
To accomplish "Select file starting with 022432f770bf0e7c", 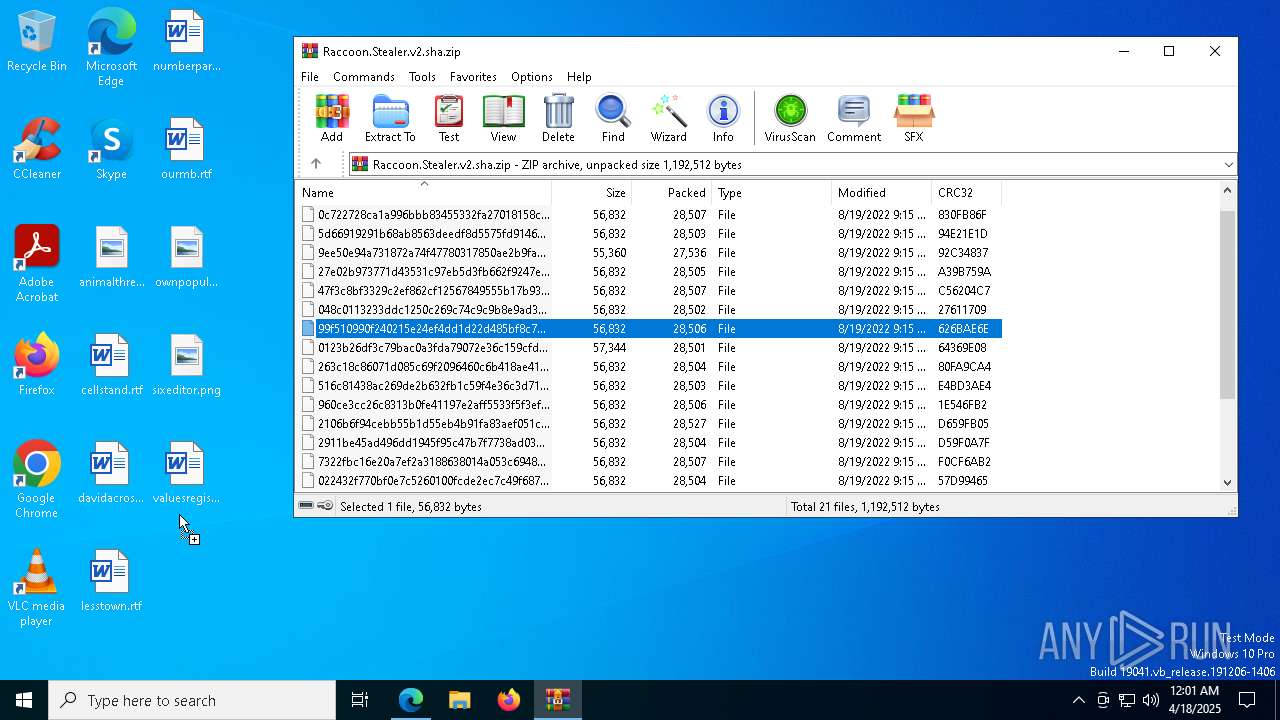I will click(650, 480).
